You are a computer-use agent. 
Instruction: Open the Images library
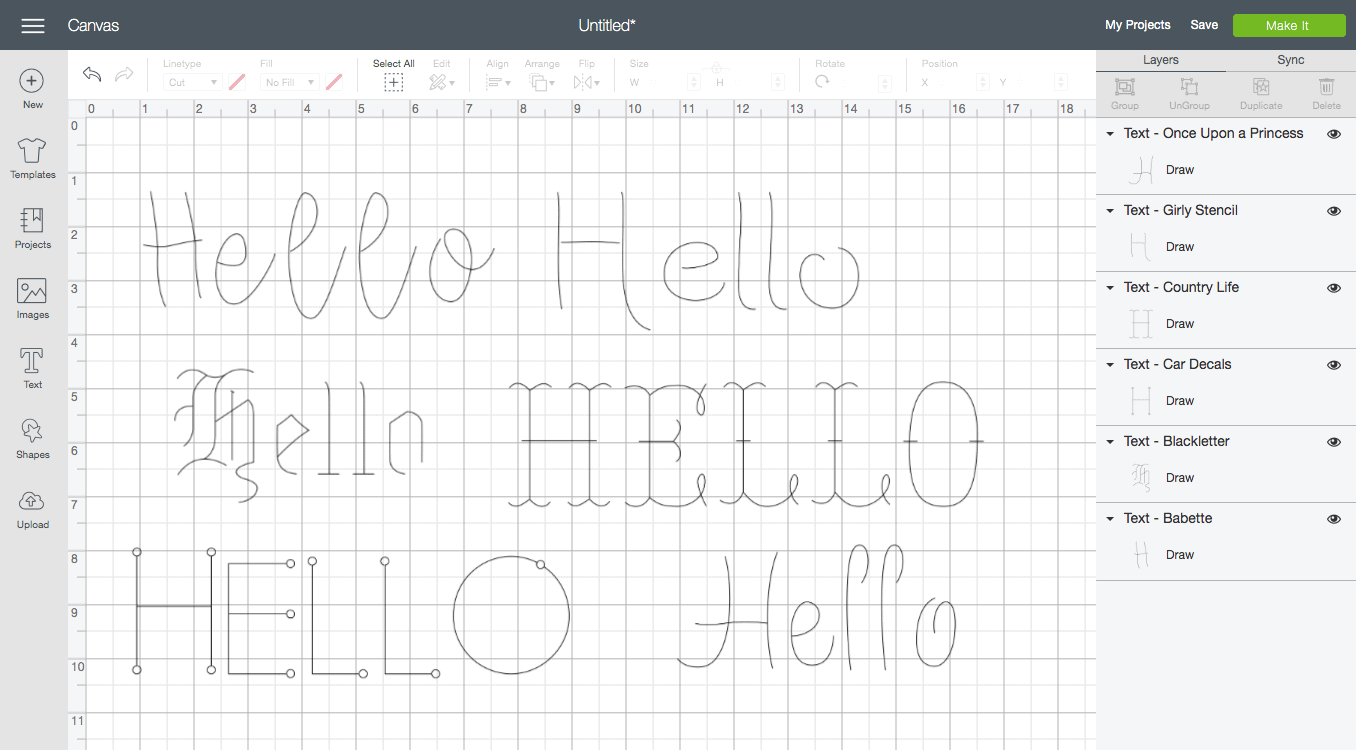32,292
